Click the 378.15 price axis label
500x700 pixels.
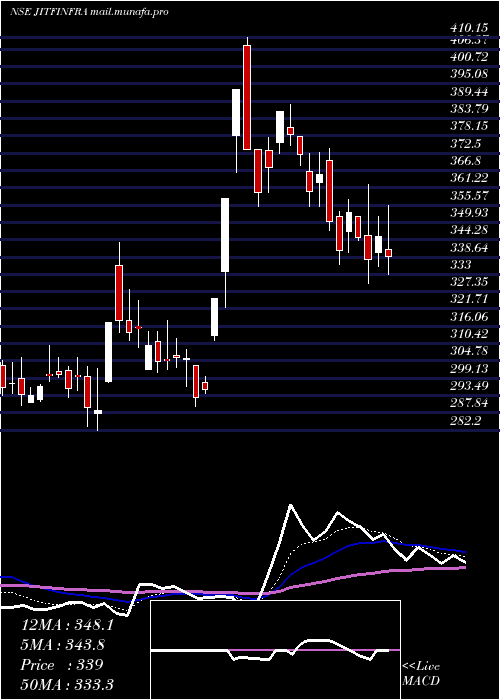click(x=469, y=126)
